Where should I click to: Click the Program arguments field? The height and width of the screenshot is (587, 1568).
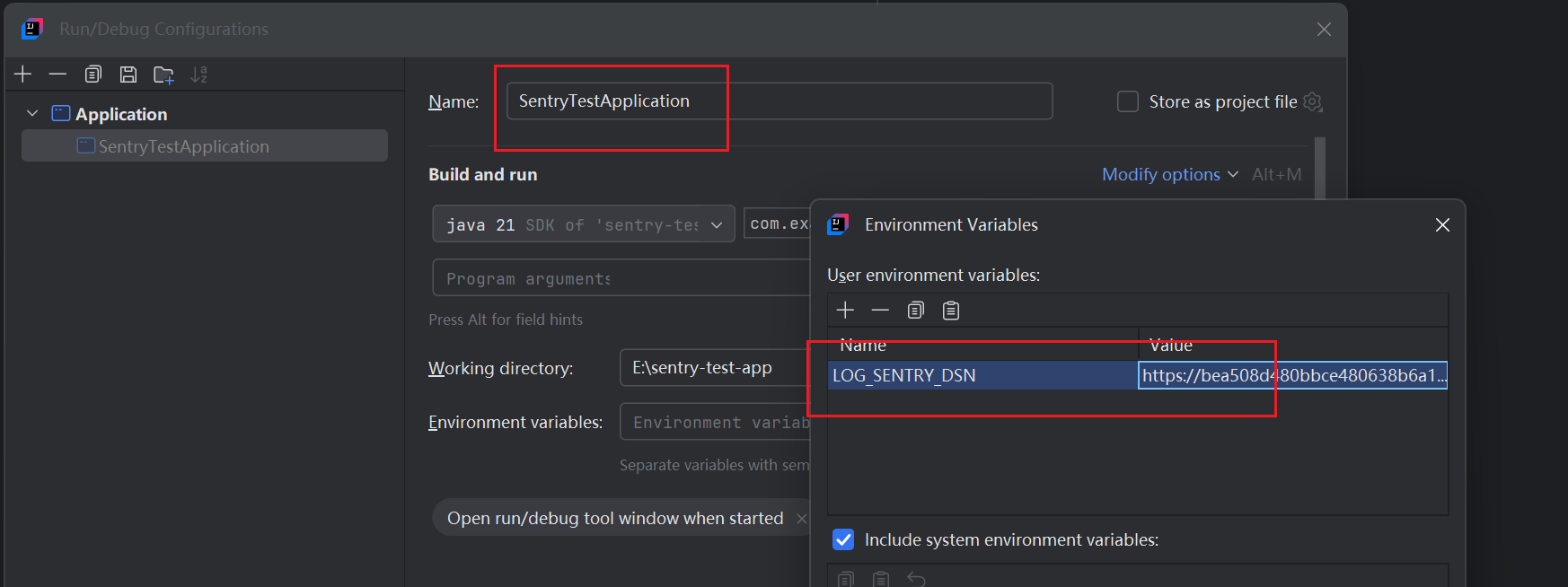pyautogui.click(x=621, y=278)
